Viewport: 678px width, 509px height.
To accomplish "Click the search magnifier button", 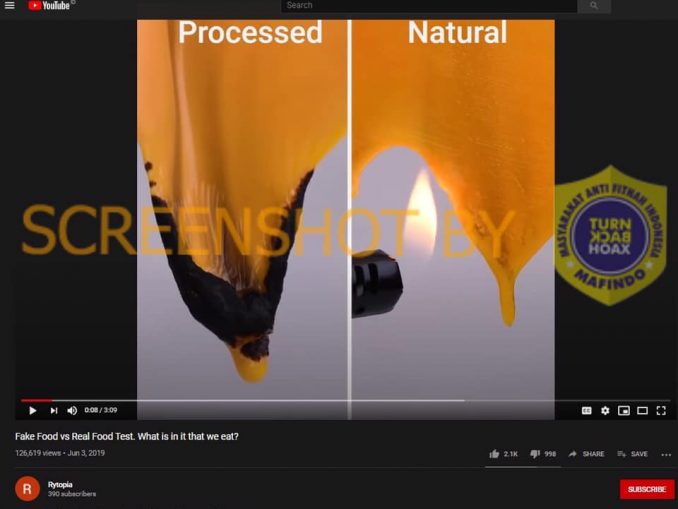I will (594, 6).
